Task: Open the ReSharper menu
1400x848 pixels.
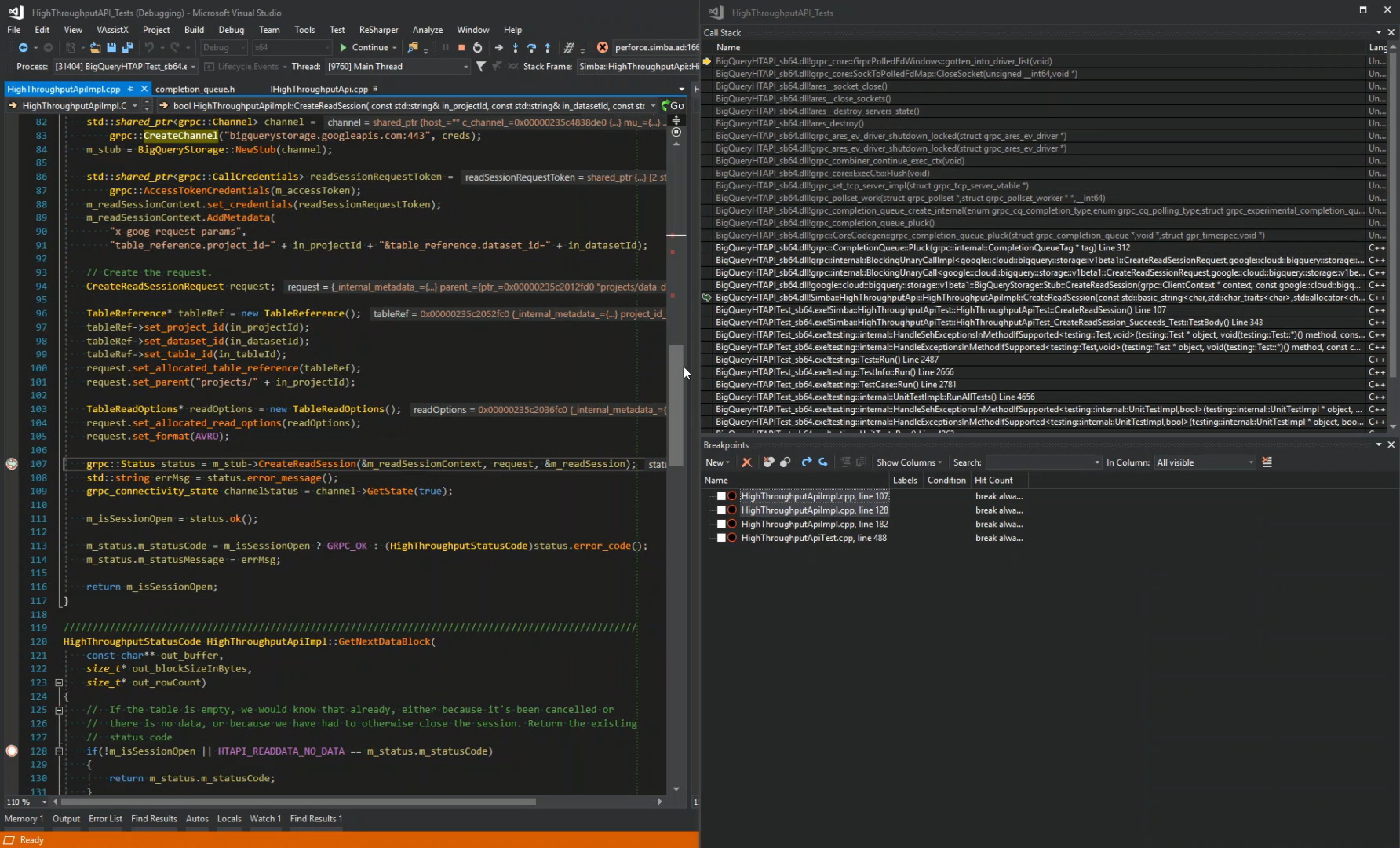Action: (x=379, y=29)
